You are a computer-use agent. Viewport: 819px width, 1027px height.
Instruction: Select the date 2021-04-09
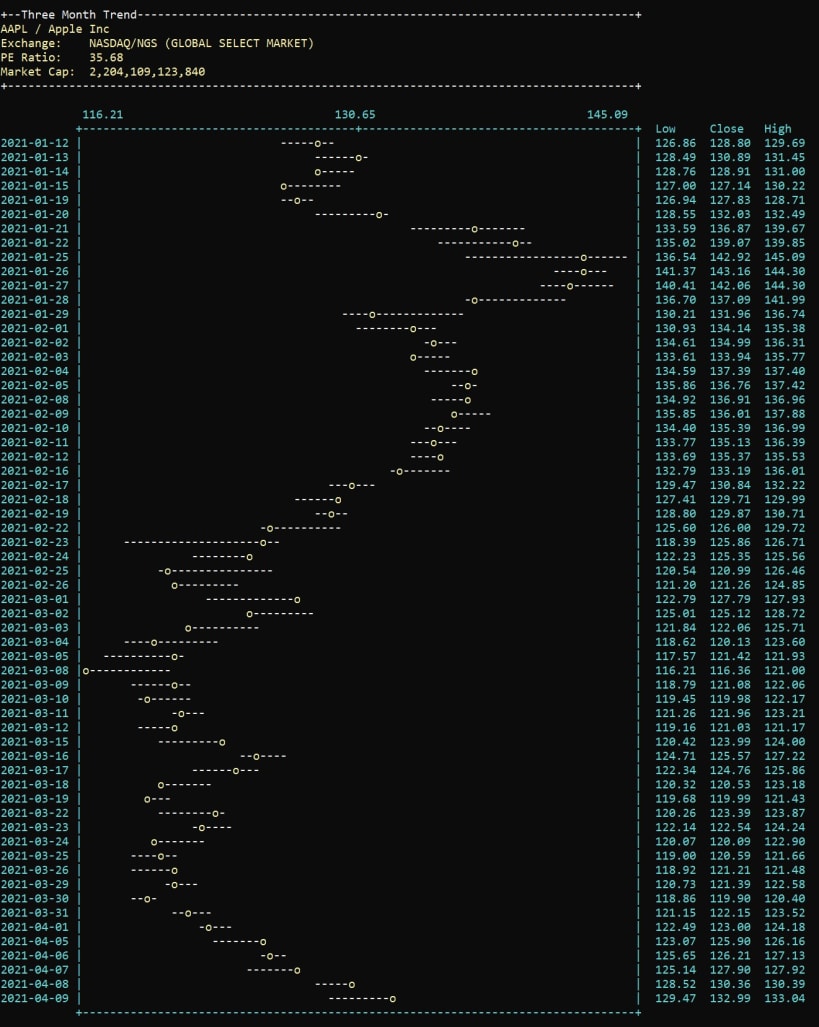pyautogui.click(x=35, y=999)
